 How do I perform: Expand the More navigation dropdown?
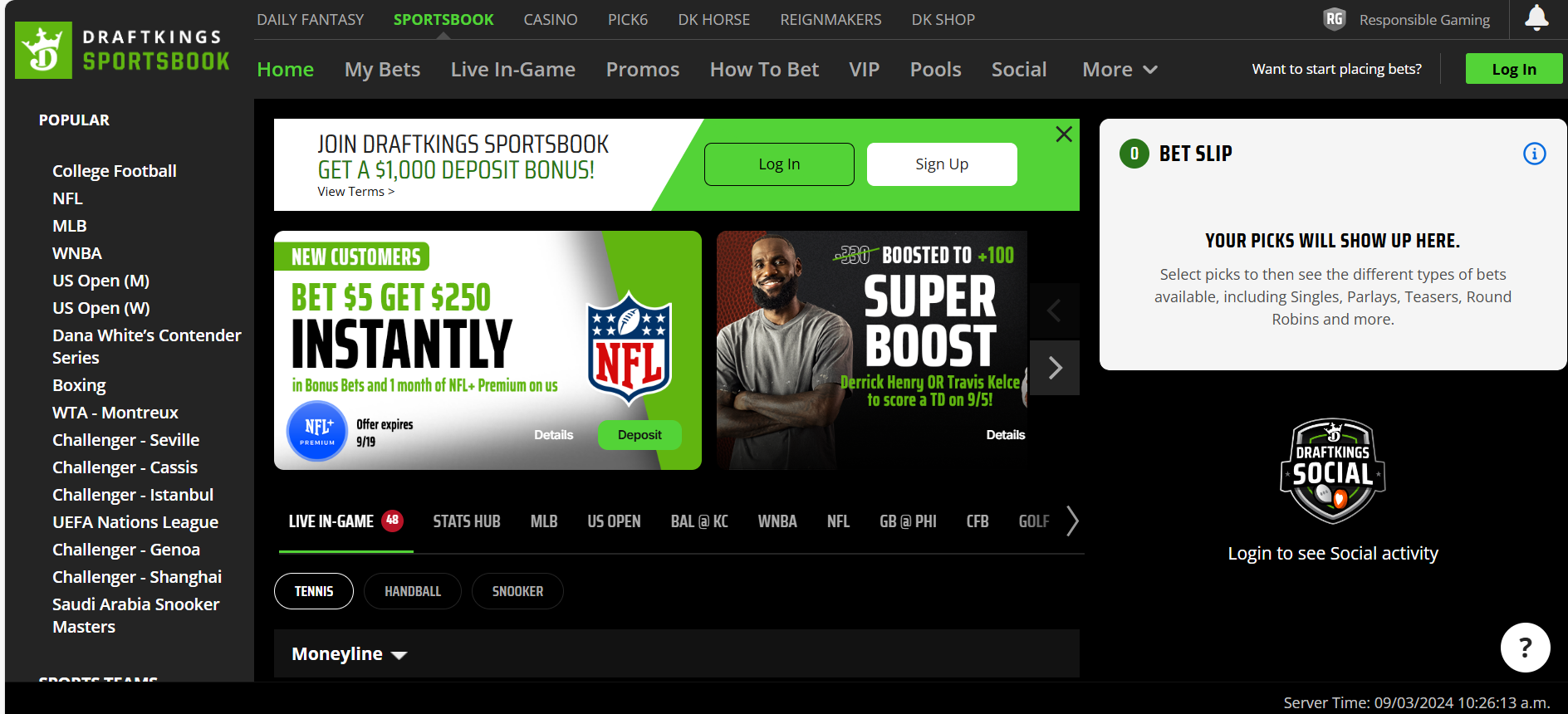point(1120,70)
